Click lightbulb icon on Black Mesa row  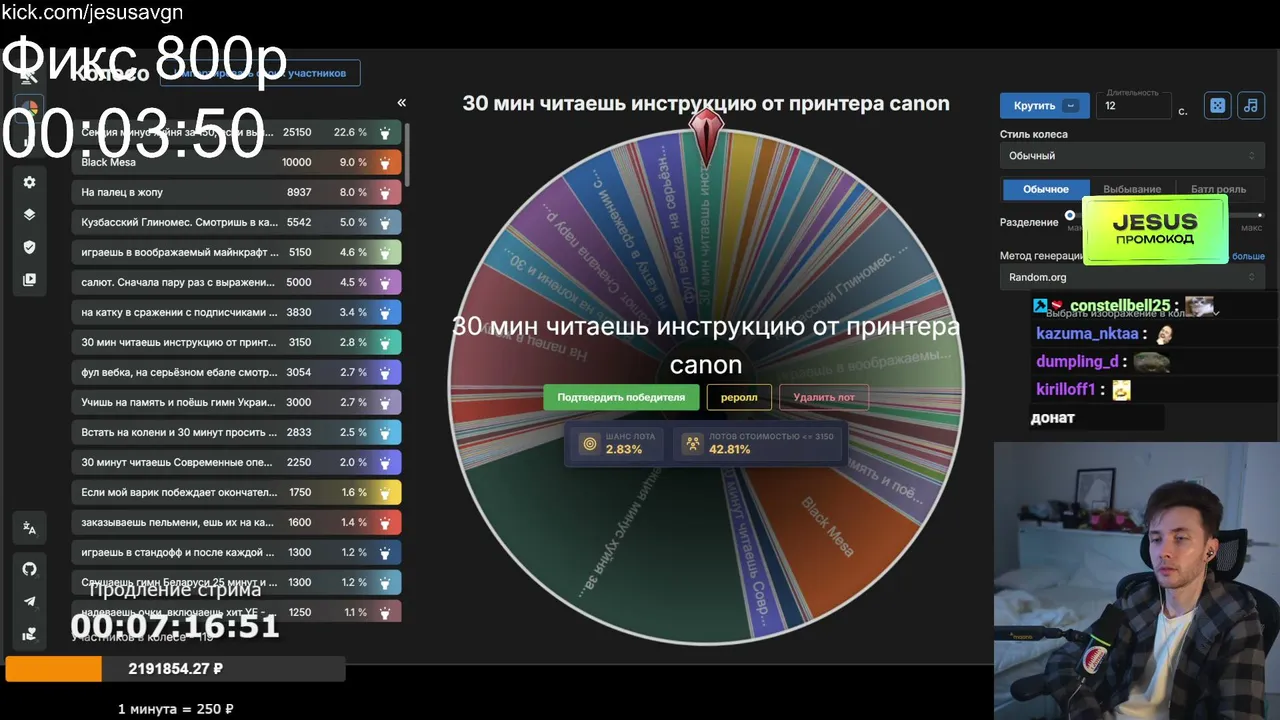385,162
